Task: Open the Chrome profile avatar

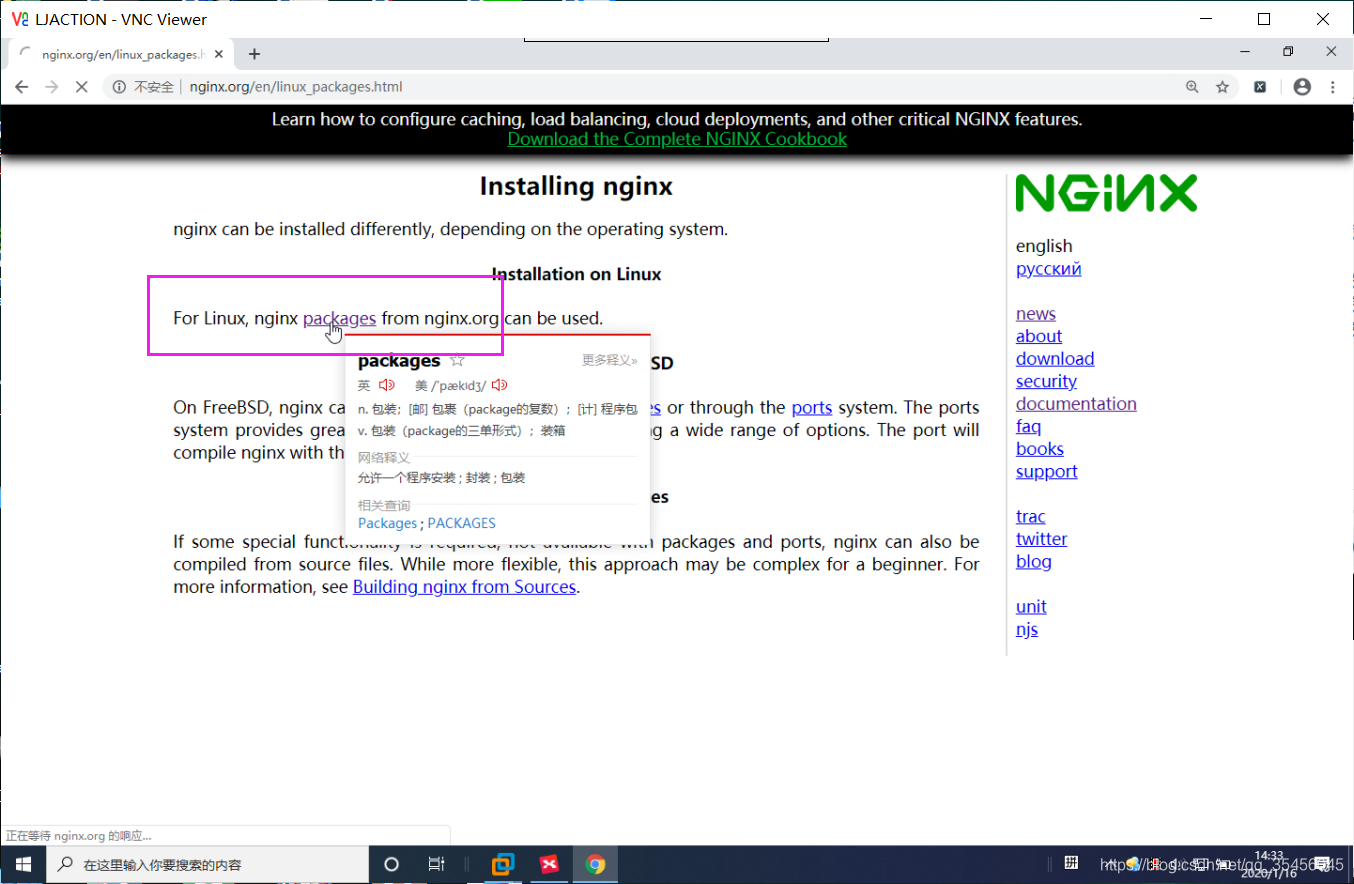Action: pos(1302,87)
